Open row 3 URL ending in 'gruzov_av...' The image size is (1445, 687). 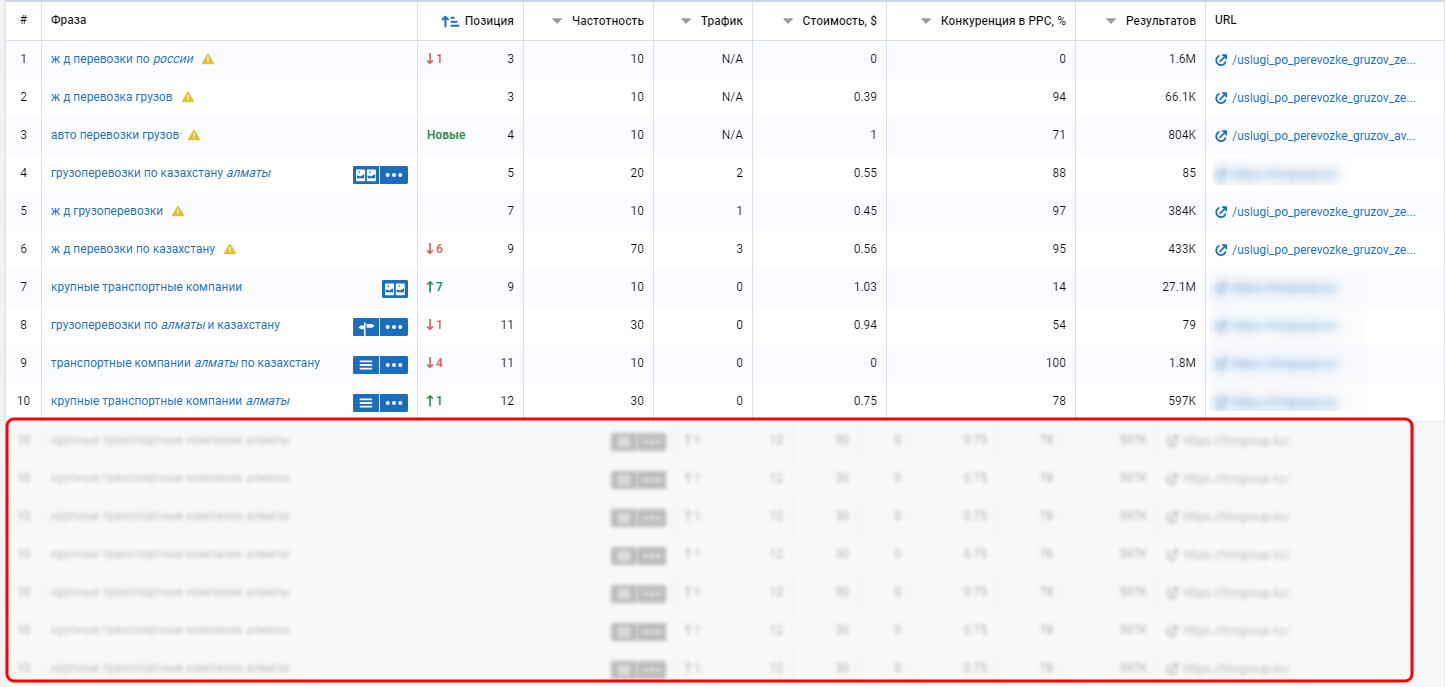[1323, 136]
